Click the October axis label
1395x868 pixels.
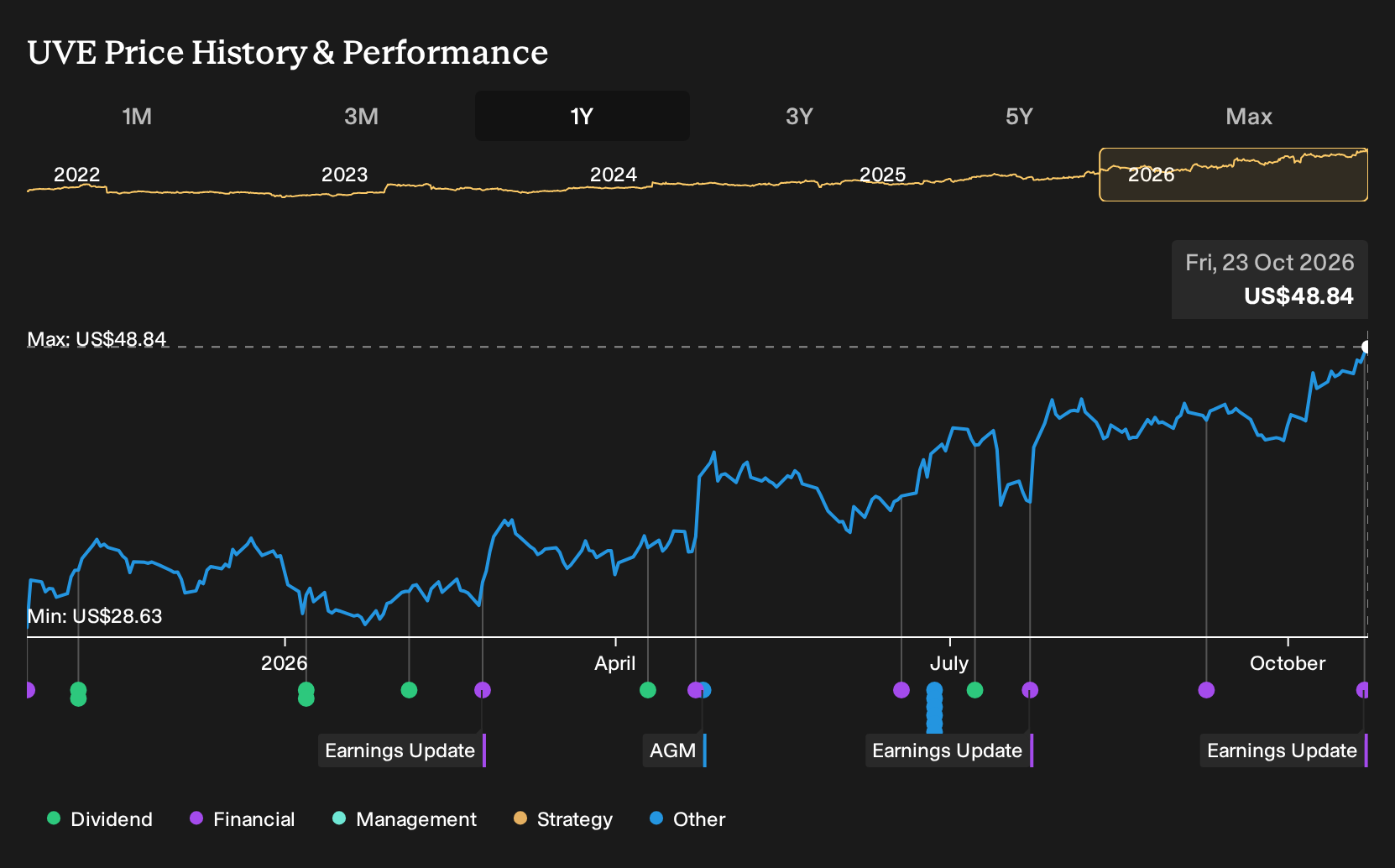(x=1288, y=663)
